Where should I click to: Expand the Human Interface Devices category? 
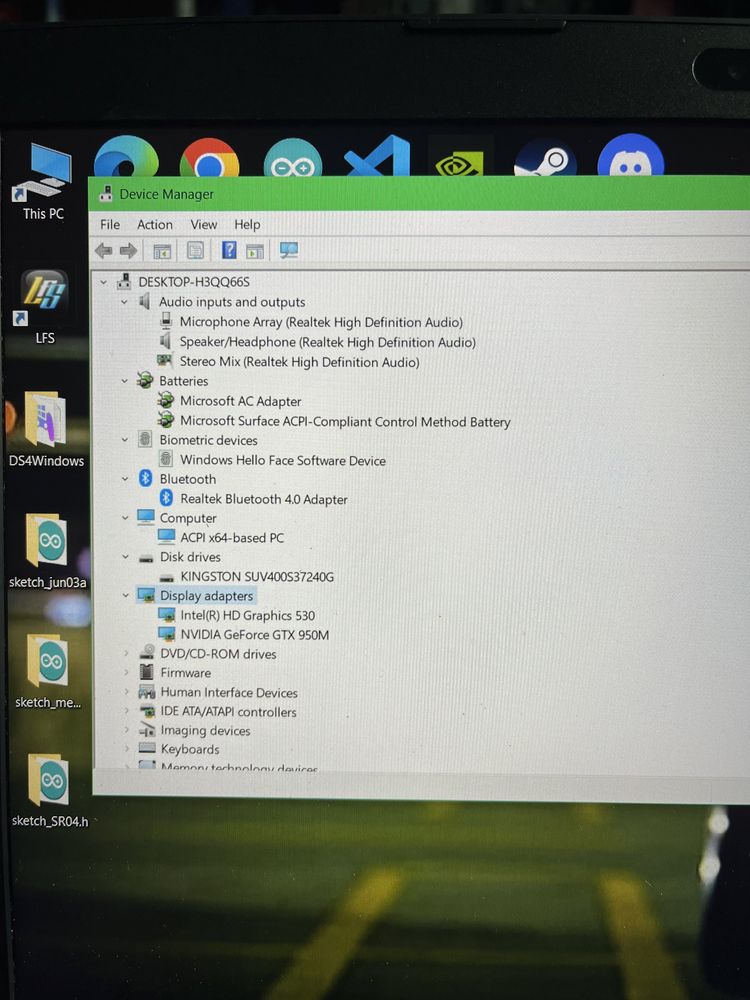pos(126,692)
